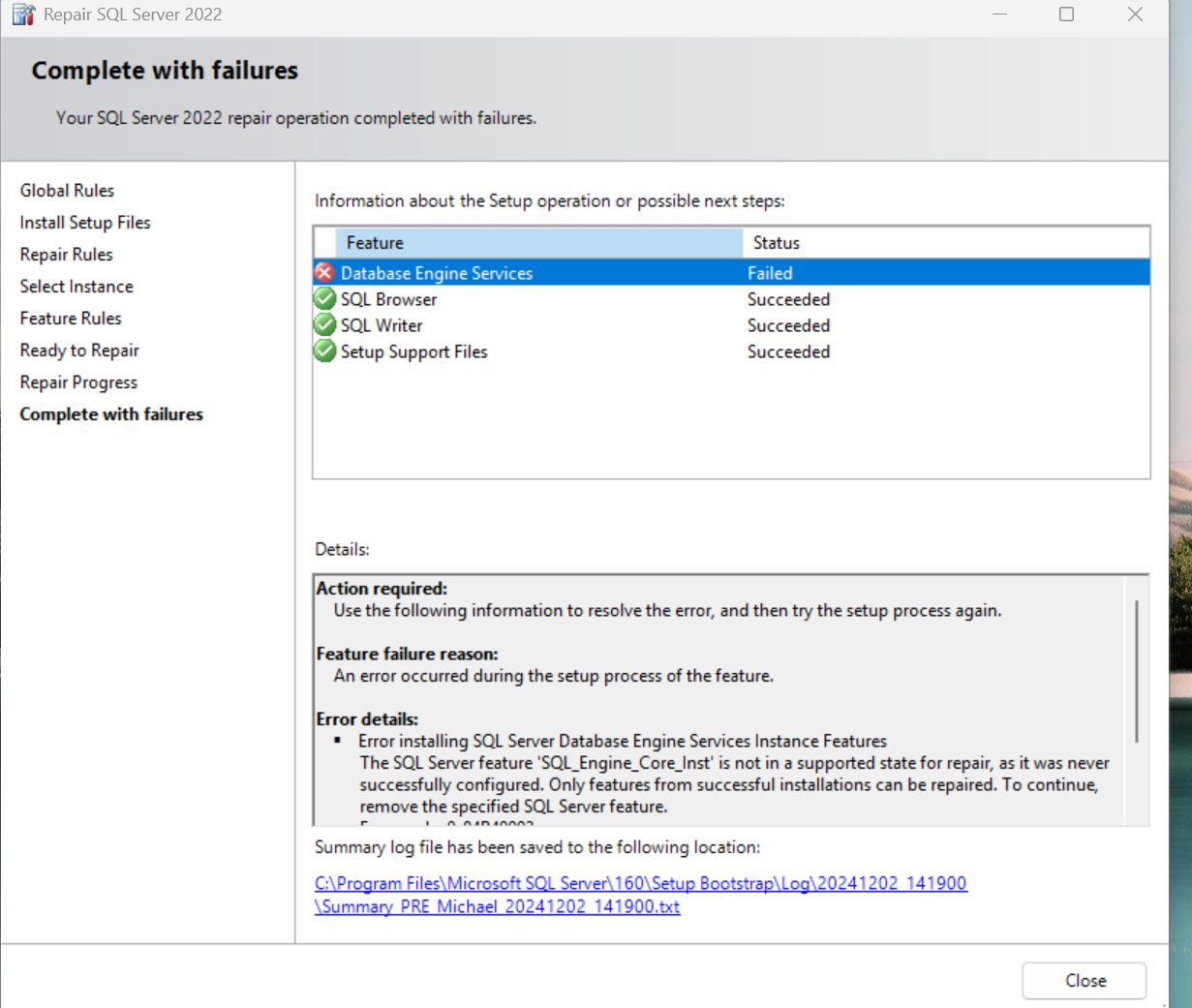This screenshot has height=1008, width=1192.
Task: Click the Repair Progress step in sidebar
Action: point(78,382)
